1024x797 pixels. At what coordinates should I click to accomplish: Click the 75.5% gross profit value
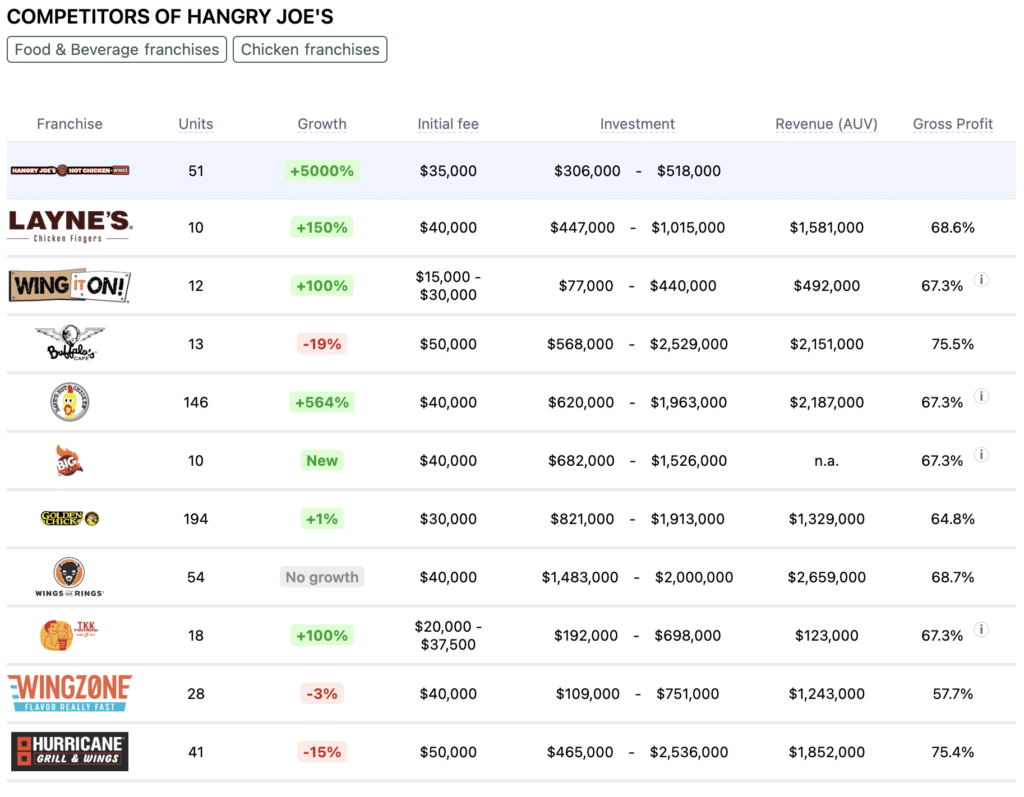click(953, 344)
